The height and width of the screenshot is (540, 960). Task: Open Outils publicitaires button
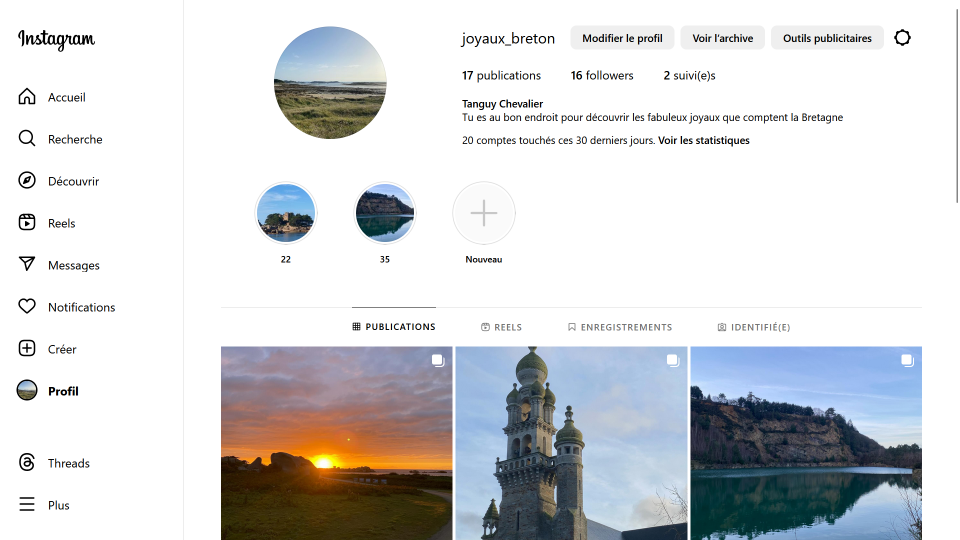[x=827, y=38]
